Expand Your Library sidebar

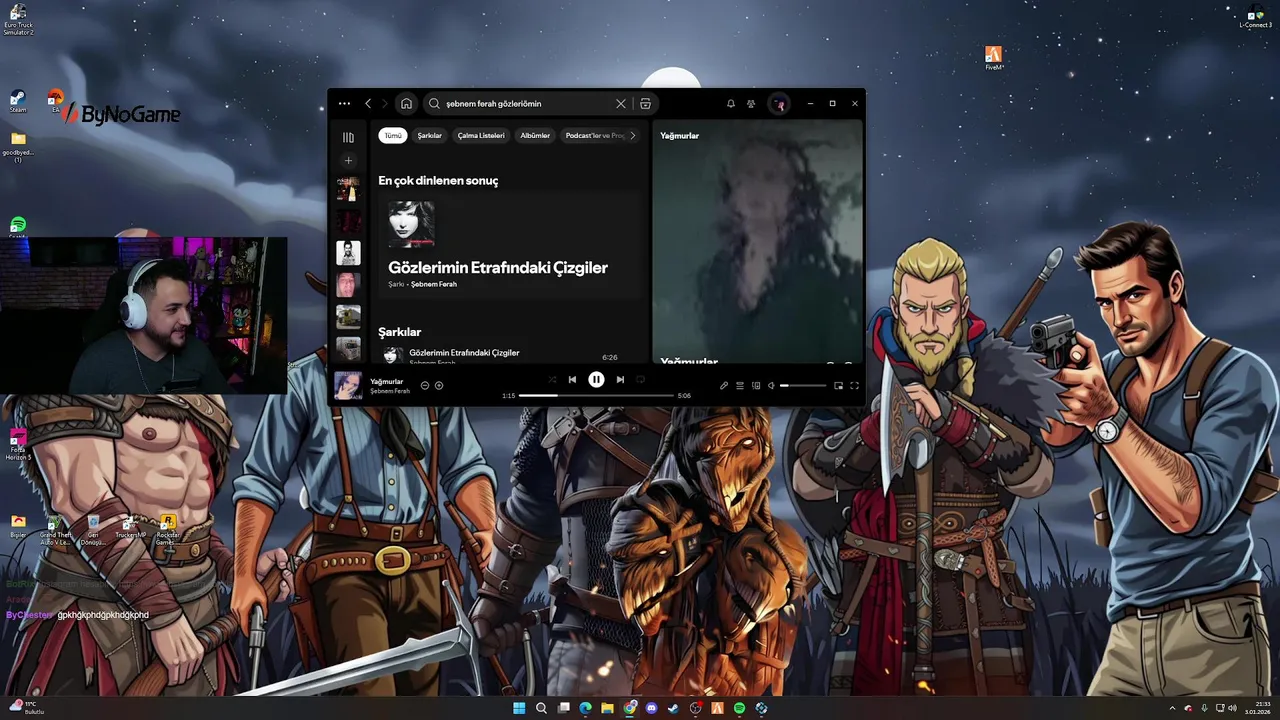(348, 137)
